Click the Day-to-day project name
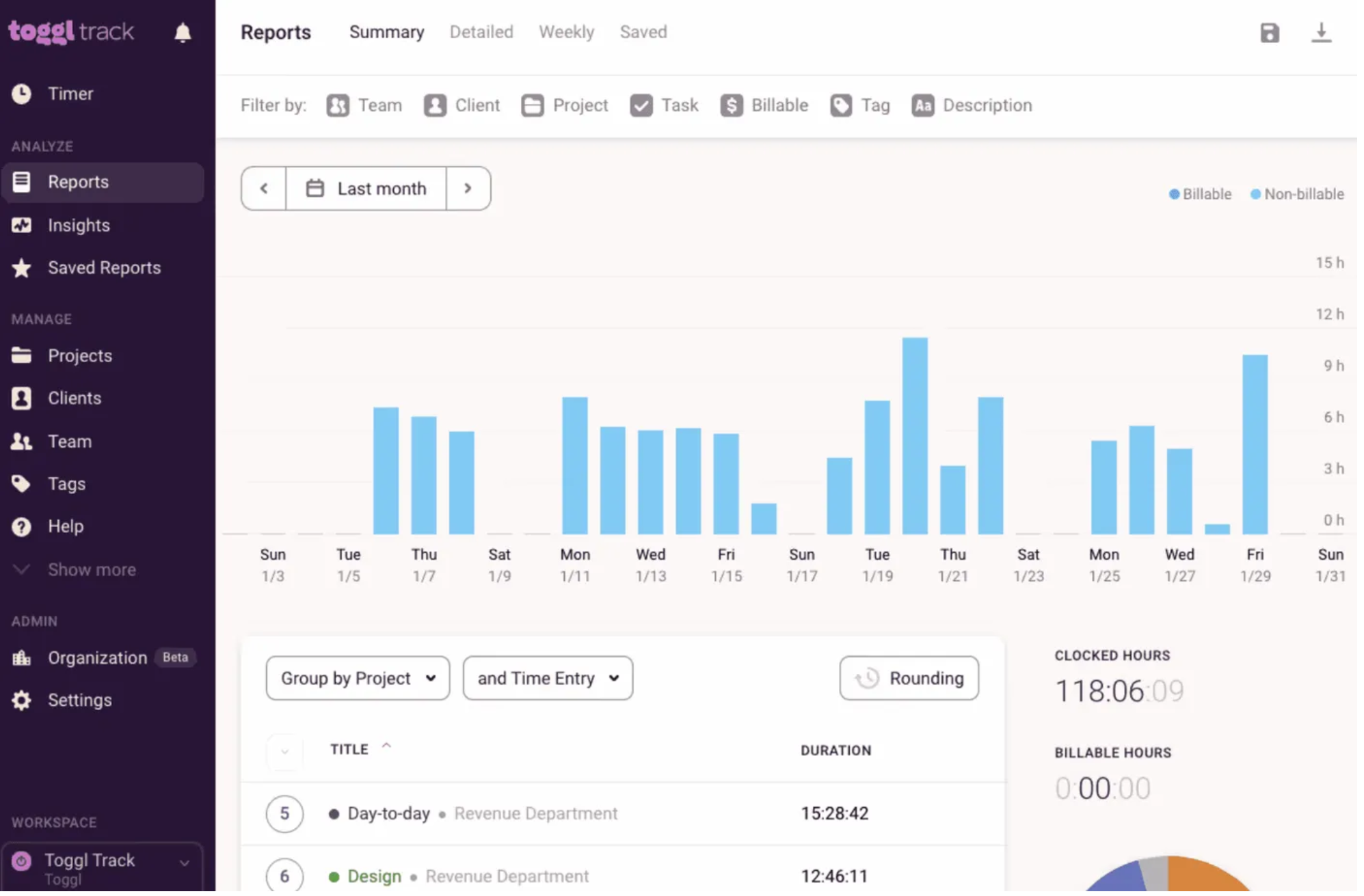 tap(388, 813)
